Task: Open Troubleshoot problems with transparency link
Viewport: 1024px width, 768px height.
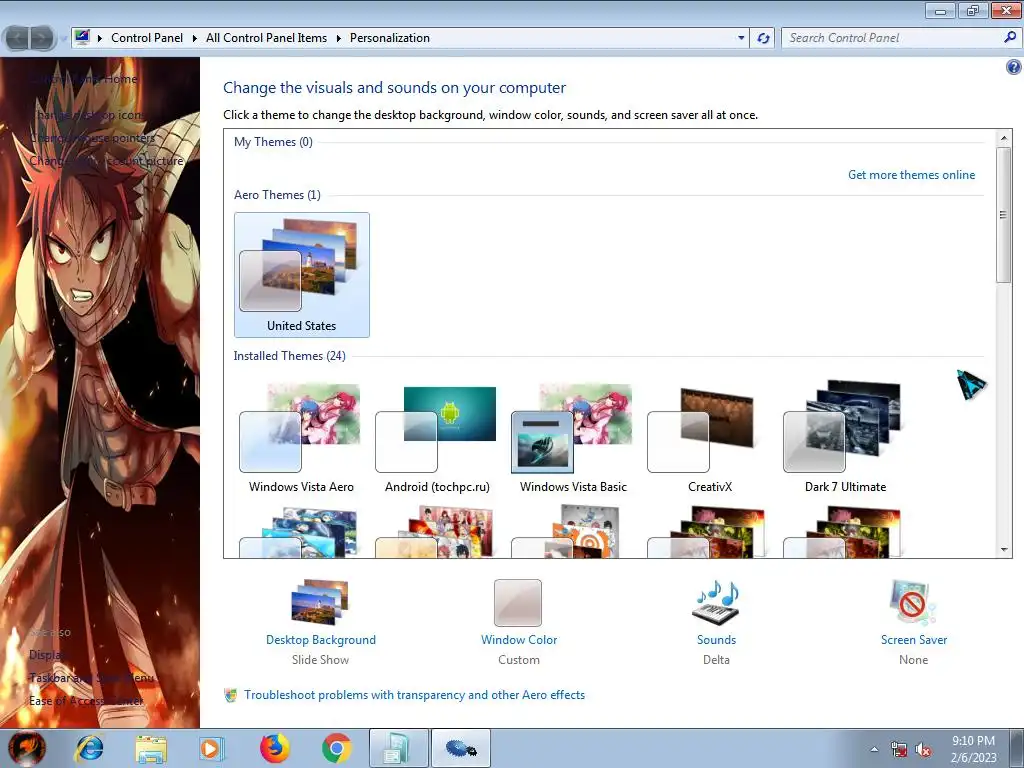Action: [414, 695]
